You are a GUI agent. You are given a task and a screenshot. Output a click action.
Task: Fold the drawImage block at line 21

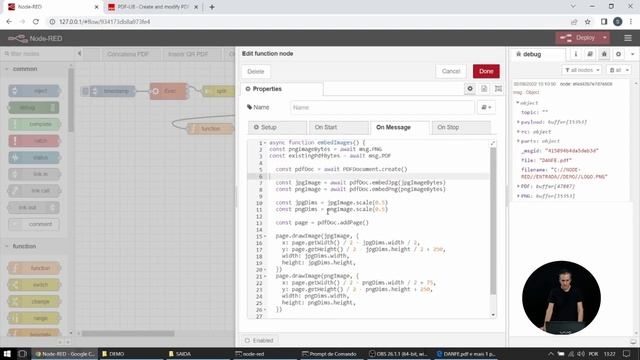265,276
